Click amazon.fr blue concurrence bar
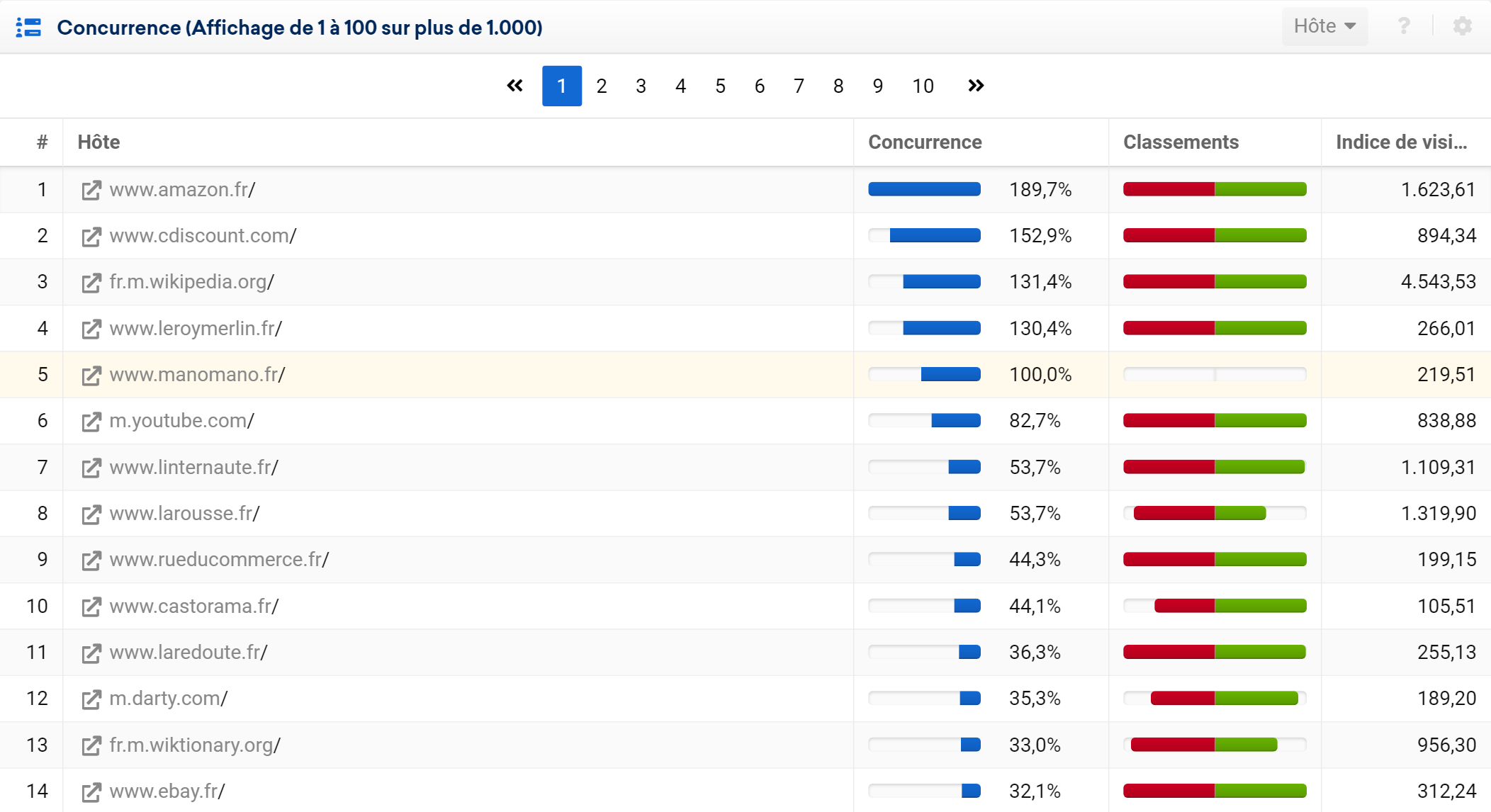1491x812 pixels. (924, 189)
